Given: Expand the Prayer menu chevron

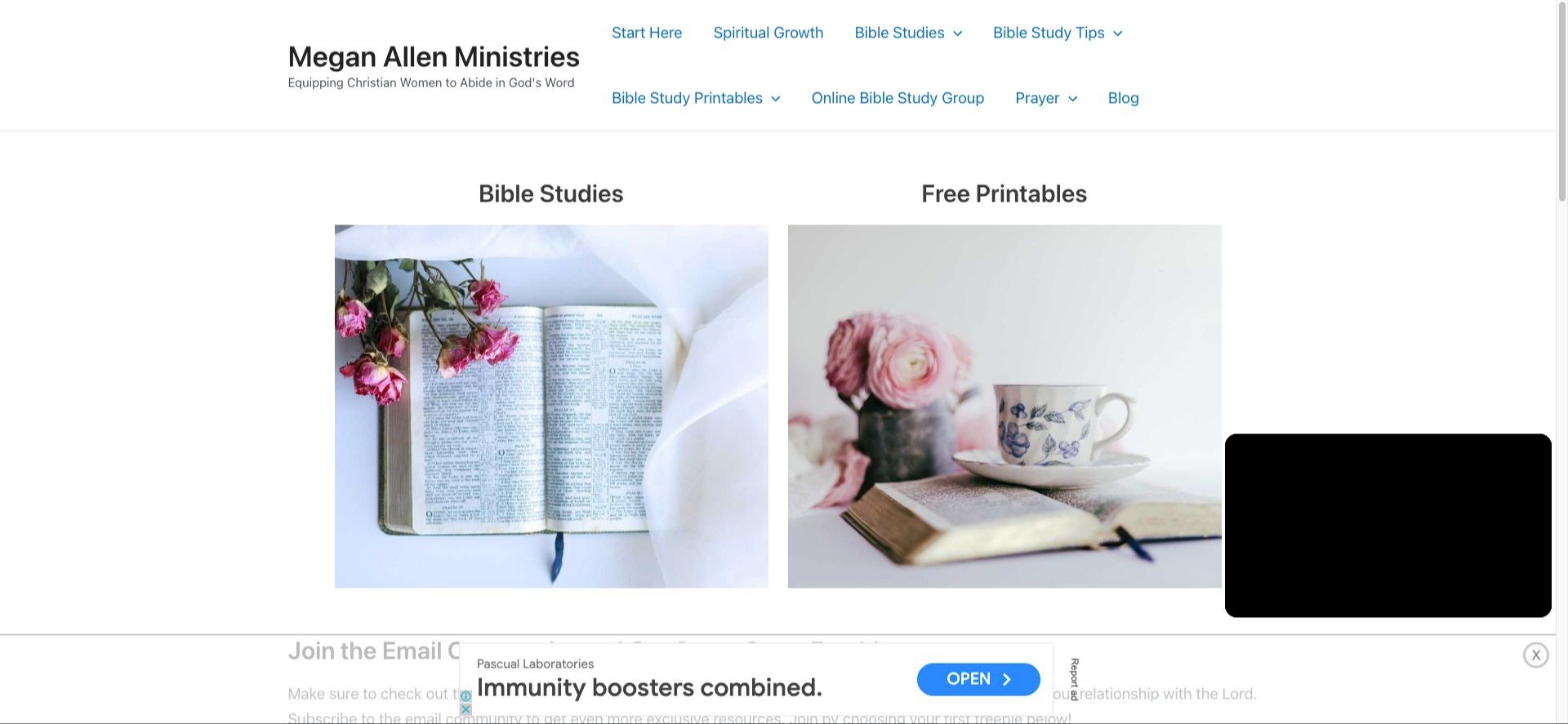Looking at the screenshot, I should (x=1073, y=99).
